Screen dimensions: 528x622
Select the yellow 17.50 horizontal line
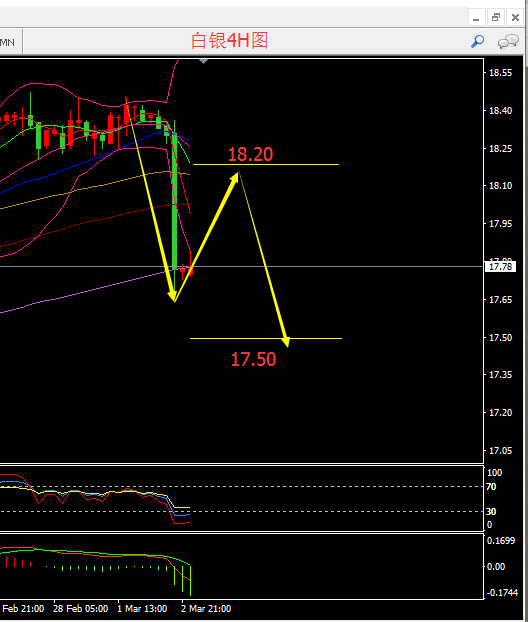click(266, 338)
